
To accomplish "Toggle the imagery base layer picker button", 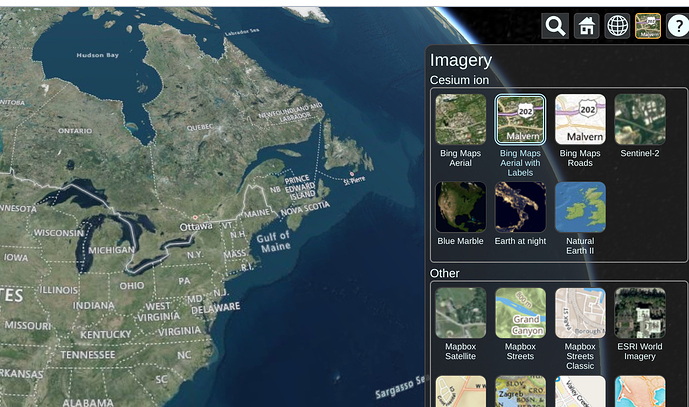I will point(648,26).
